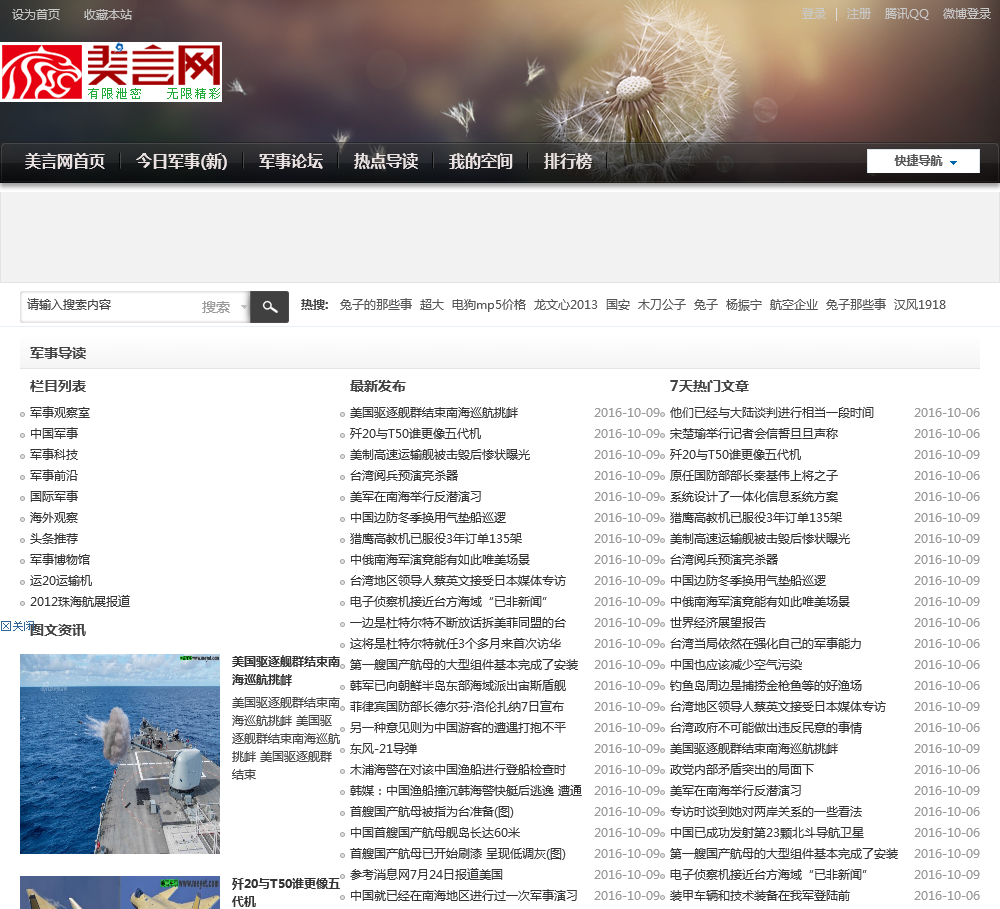Open hot article 世界经济展望报告

717,623
